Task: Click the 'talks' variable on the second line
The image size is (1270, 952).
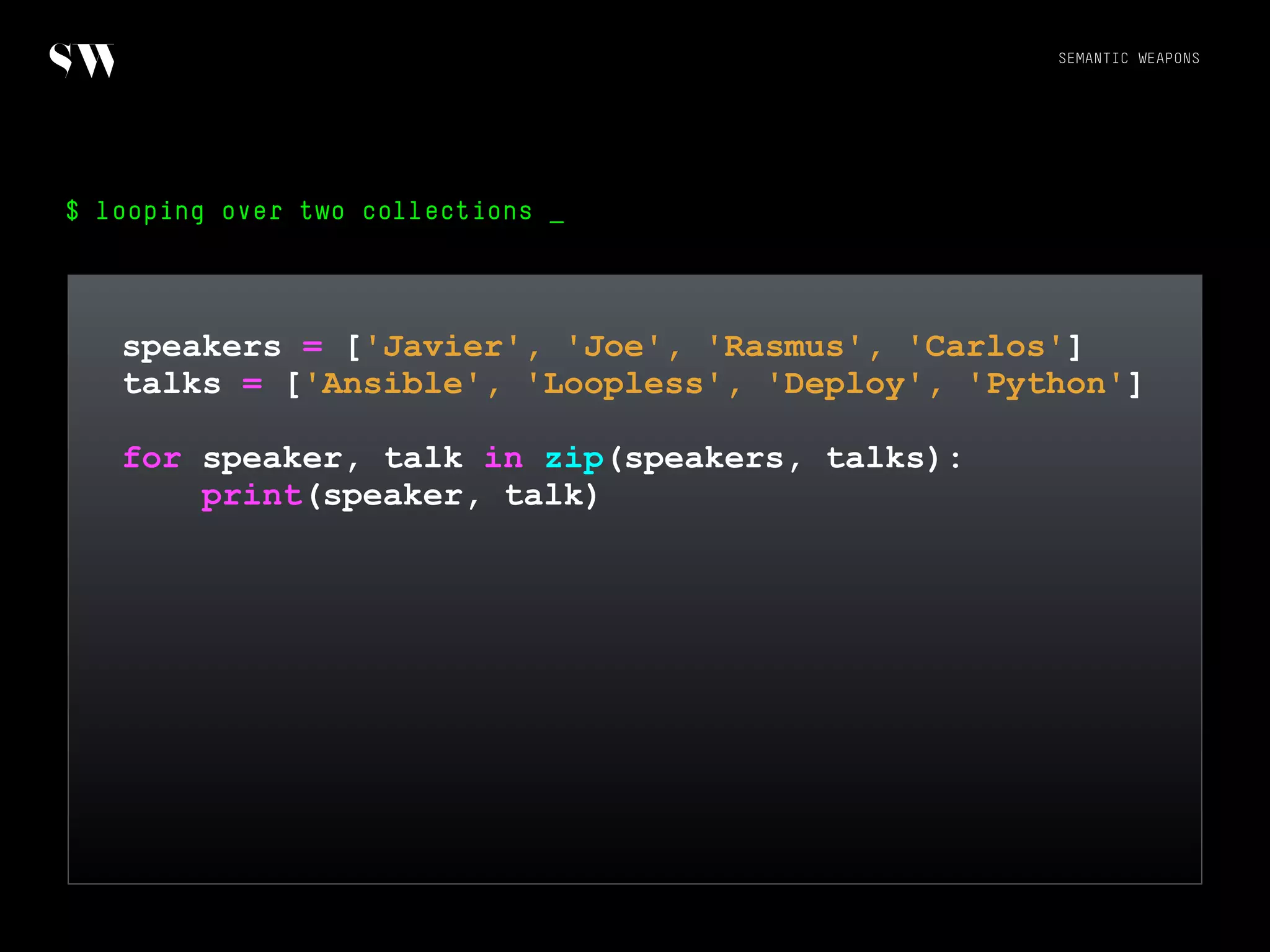Action: (172, 384)
